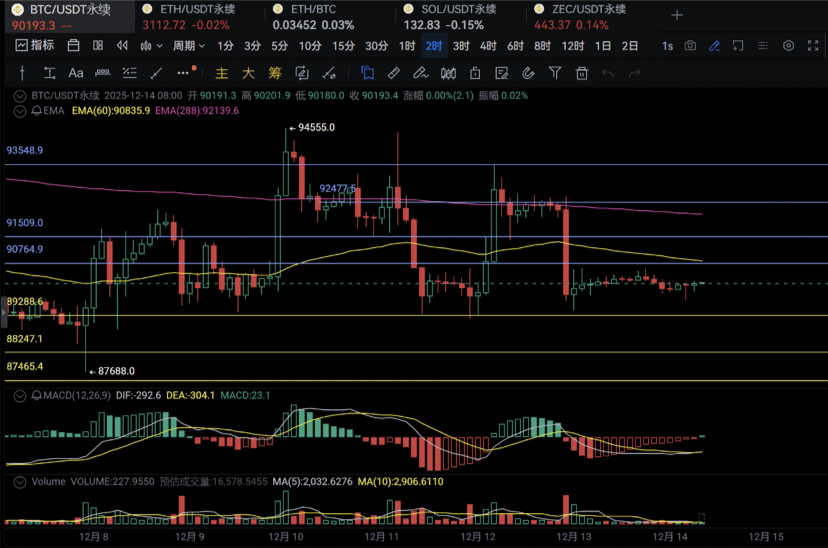Add a new symbol tab with plus
Viewport: 828px width, 548px height.
point(677,16)
